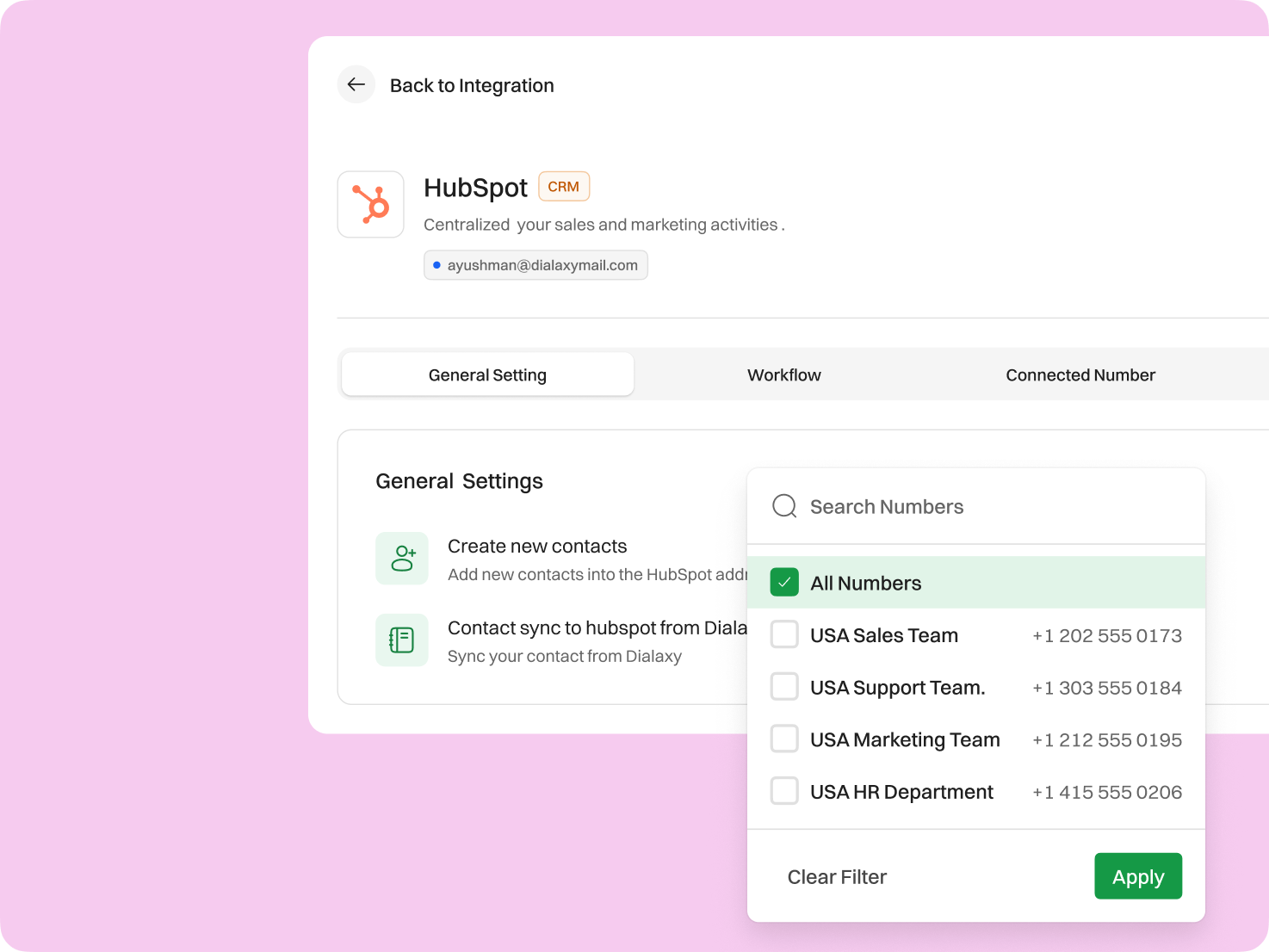Click the Contact sync address book icon
This screenshot has width=1269, height=952.
tap(401, 640)
